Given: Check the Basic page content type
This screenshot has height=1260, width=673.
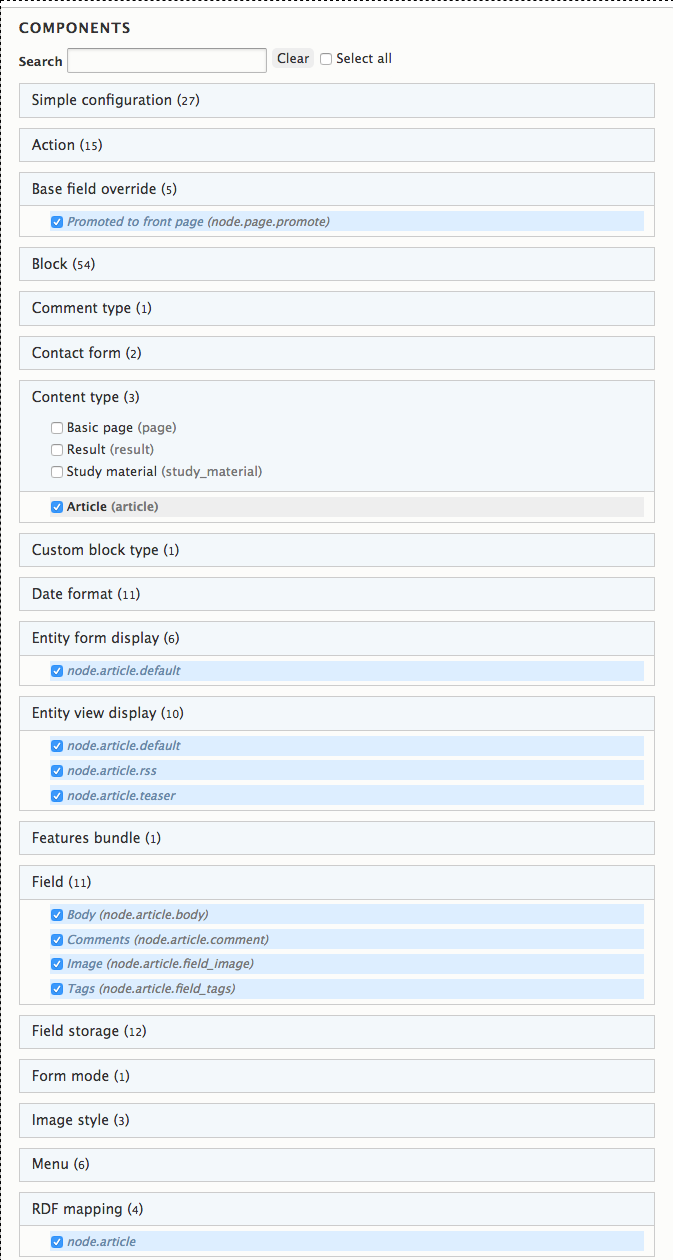Looking at the screenshot, I should pos(57,428).
